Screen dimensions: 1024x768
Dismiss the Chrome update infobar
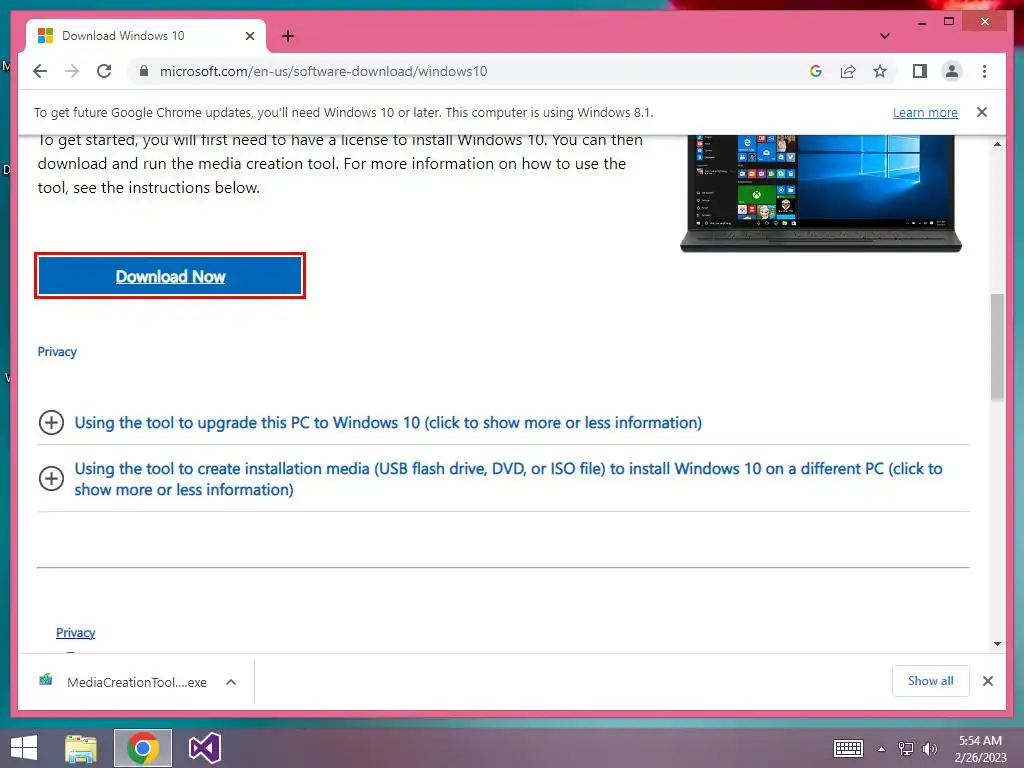pyautogui.click(x=982, y=112)
